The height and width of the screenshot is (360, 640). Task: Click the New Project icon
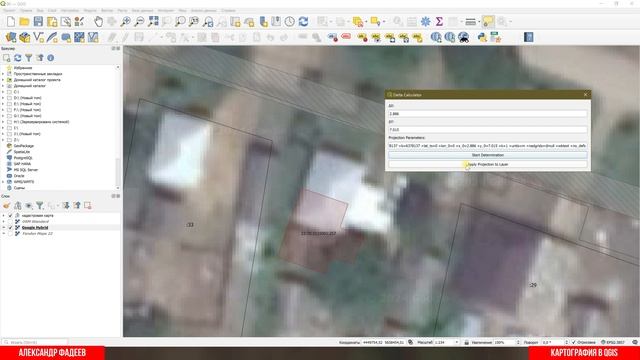(11, 22)
